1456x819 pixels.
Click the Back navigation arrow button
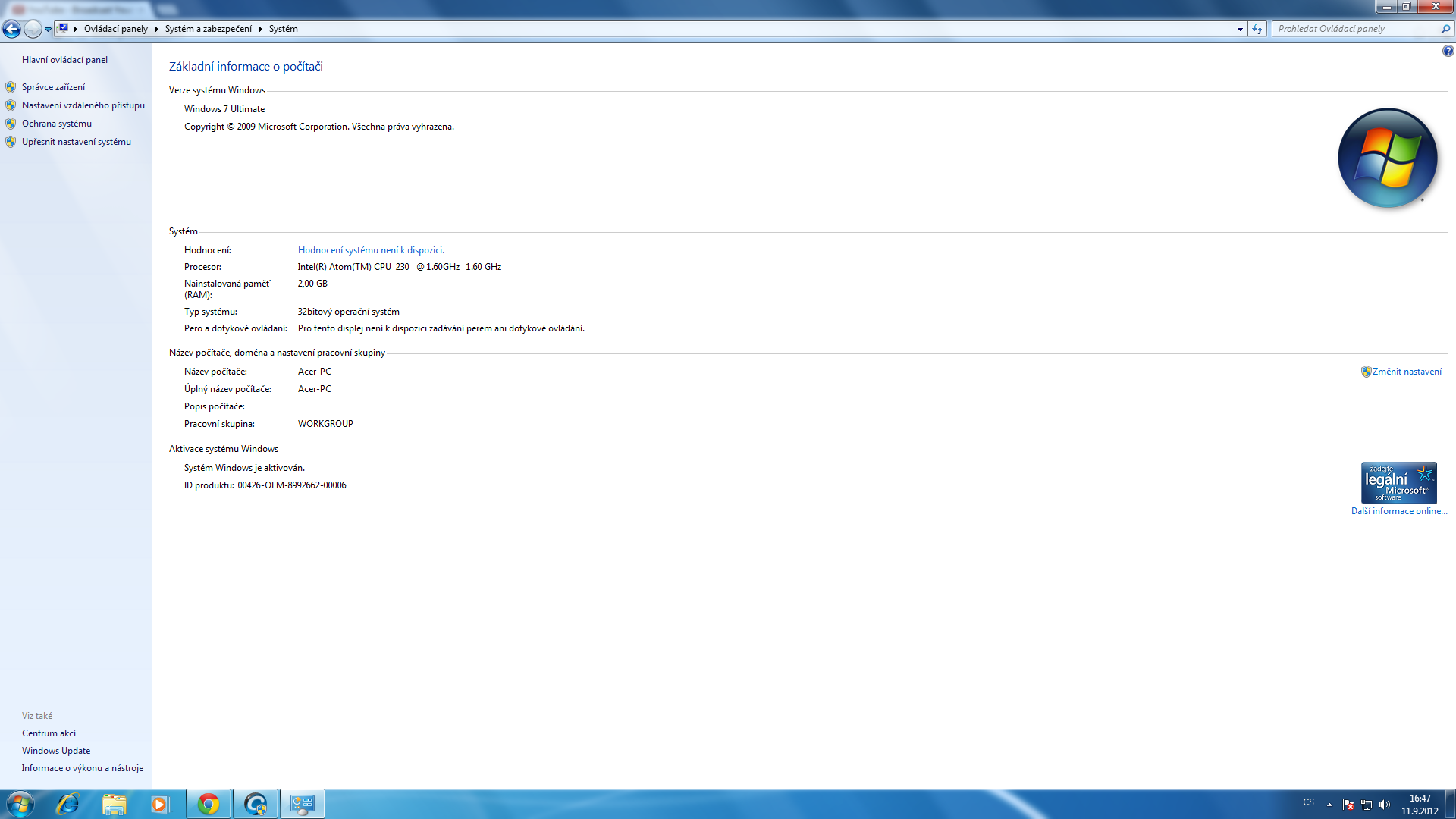click(11, 29)
